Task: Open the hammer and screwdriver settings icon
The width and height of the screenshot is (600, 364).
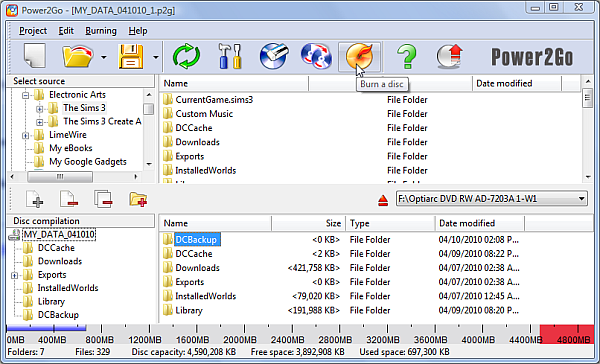Action: pyautogui.click(x=230, y=57)
